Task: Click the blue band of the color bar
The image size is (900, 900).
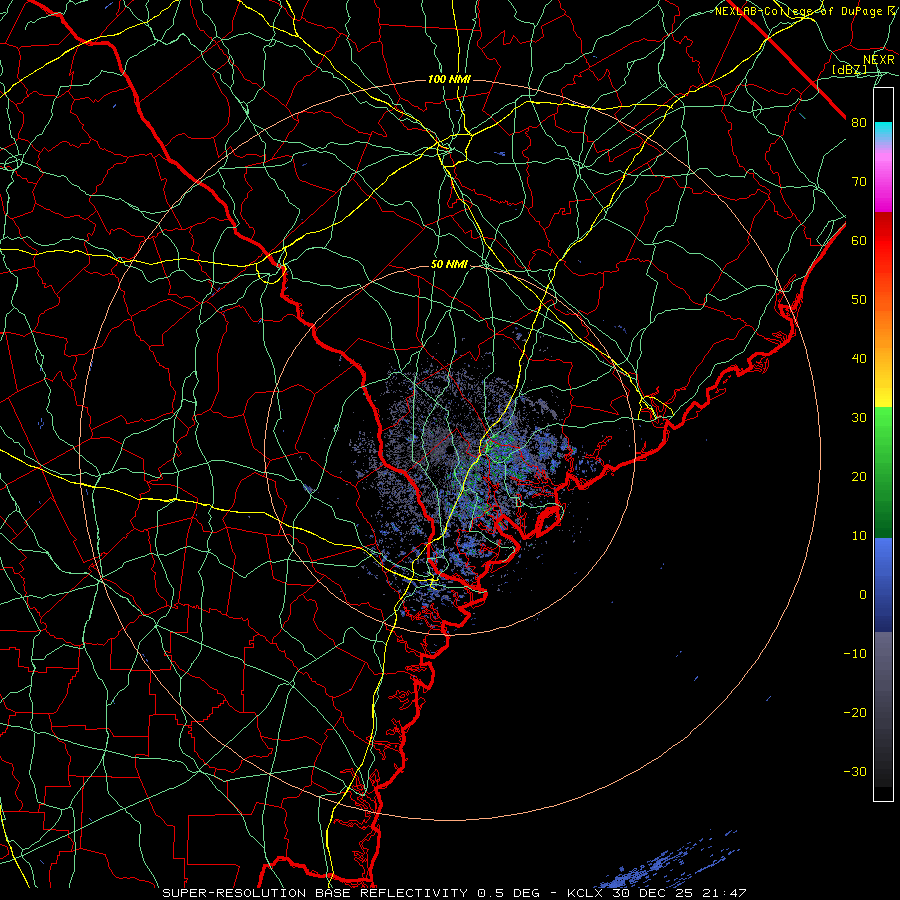Action: pos(883,584)
